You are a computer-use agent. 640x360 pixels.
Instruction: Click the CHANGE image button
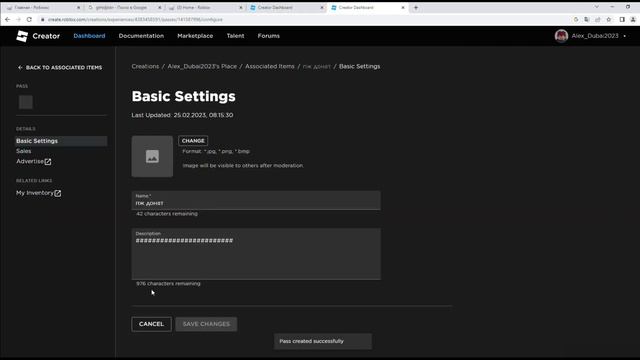(x=193, y=140)
